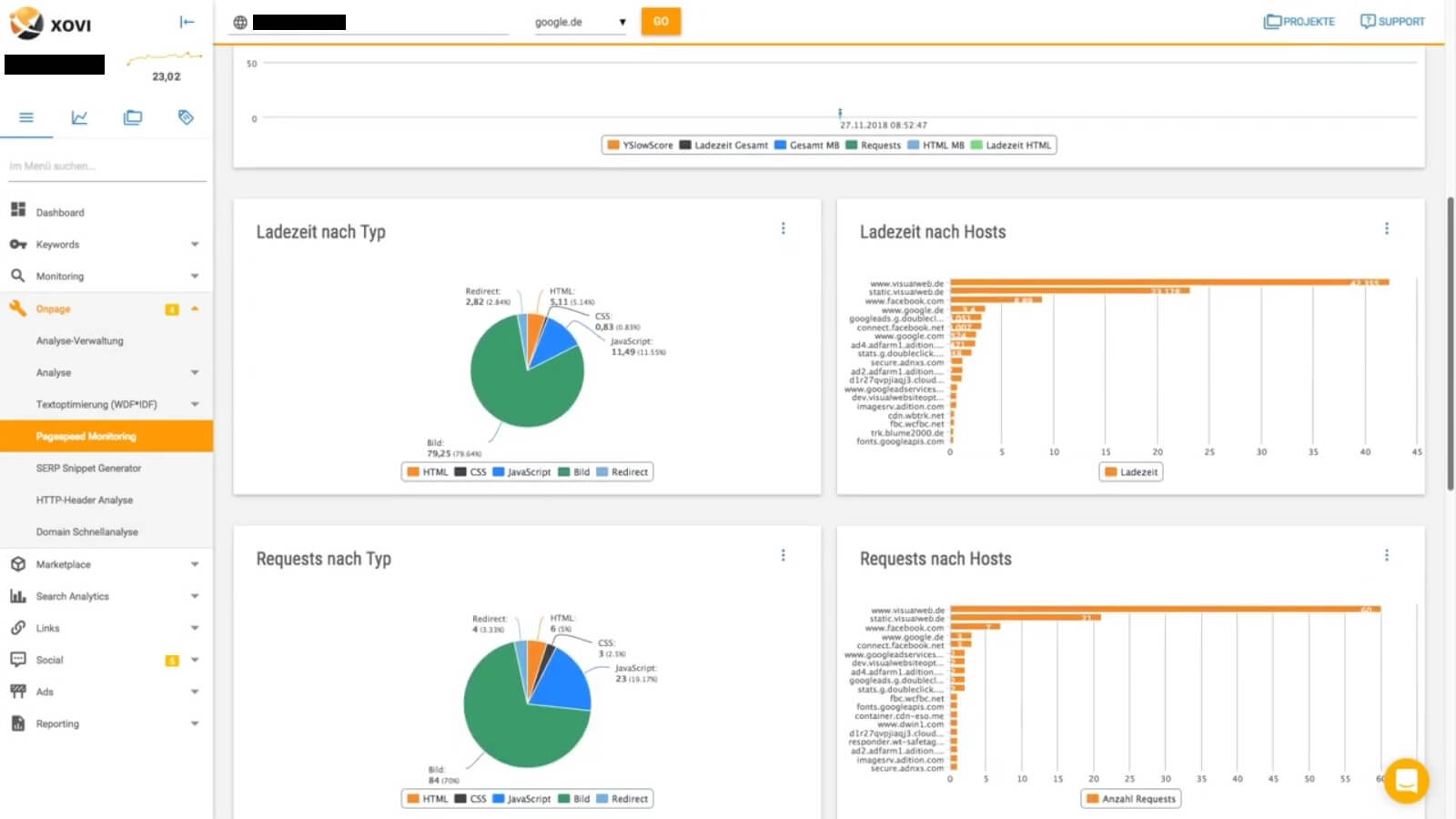Viewport: 1456px width, 819px height.
Task: Open the SUPPORT link in header
Action: tap(1392, 22)
